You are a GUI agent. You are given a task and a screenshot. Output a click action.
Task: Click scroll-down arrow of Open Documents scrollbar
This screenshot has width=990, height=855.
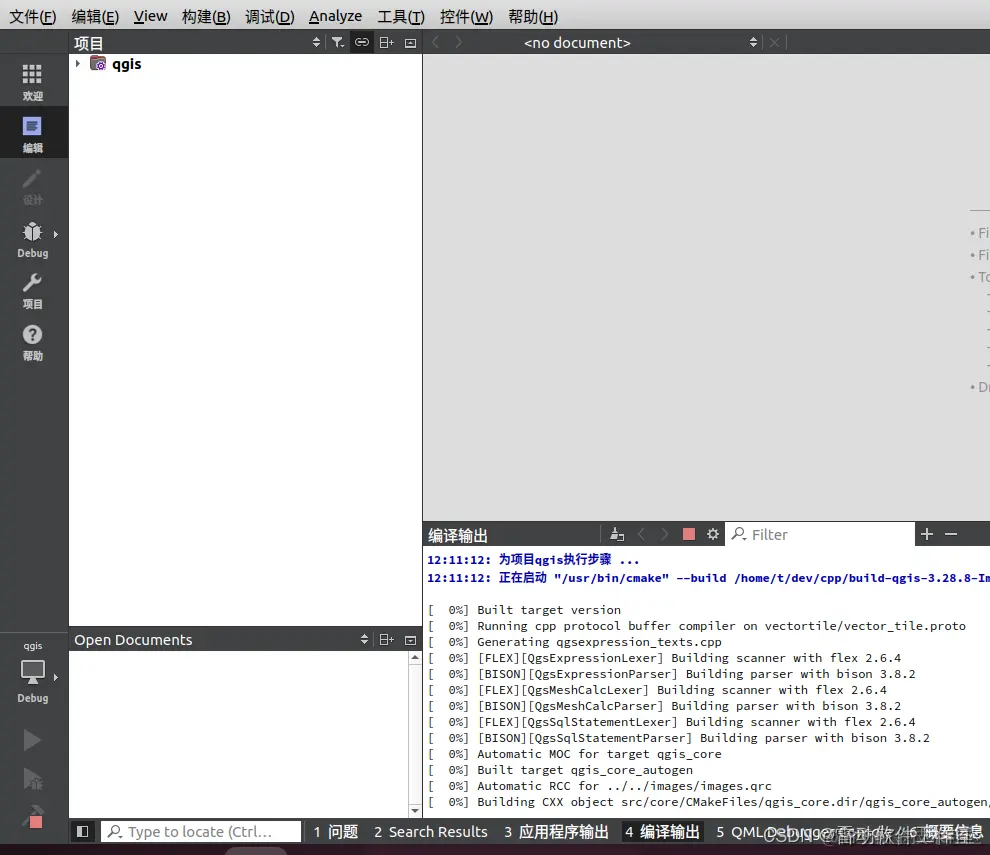point(415,810)
